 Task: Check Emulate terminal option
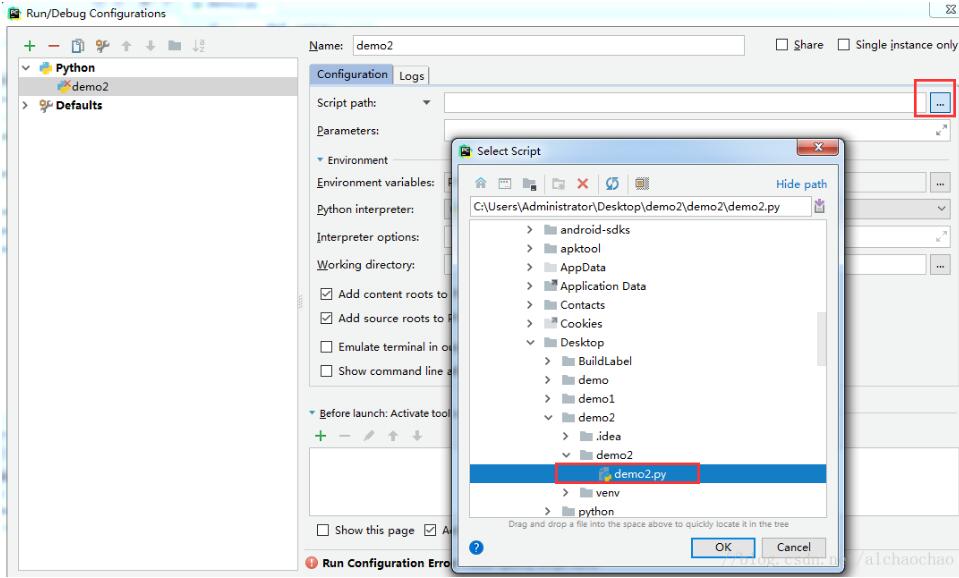tap(327, 347)
